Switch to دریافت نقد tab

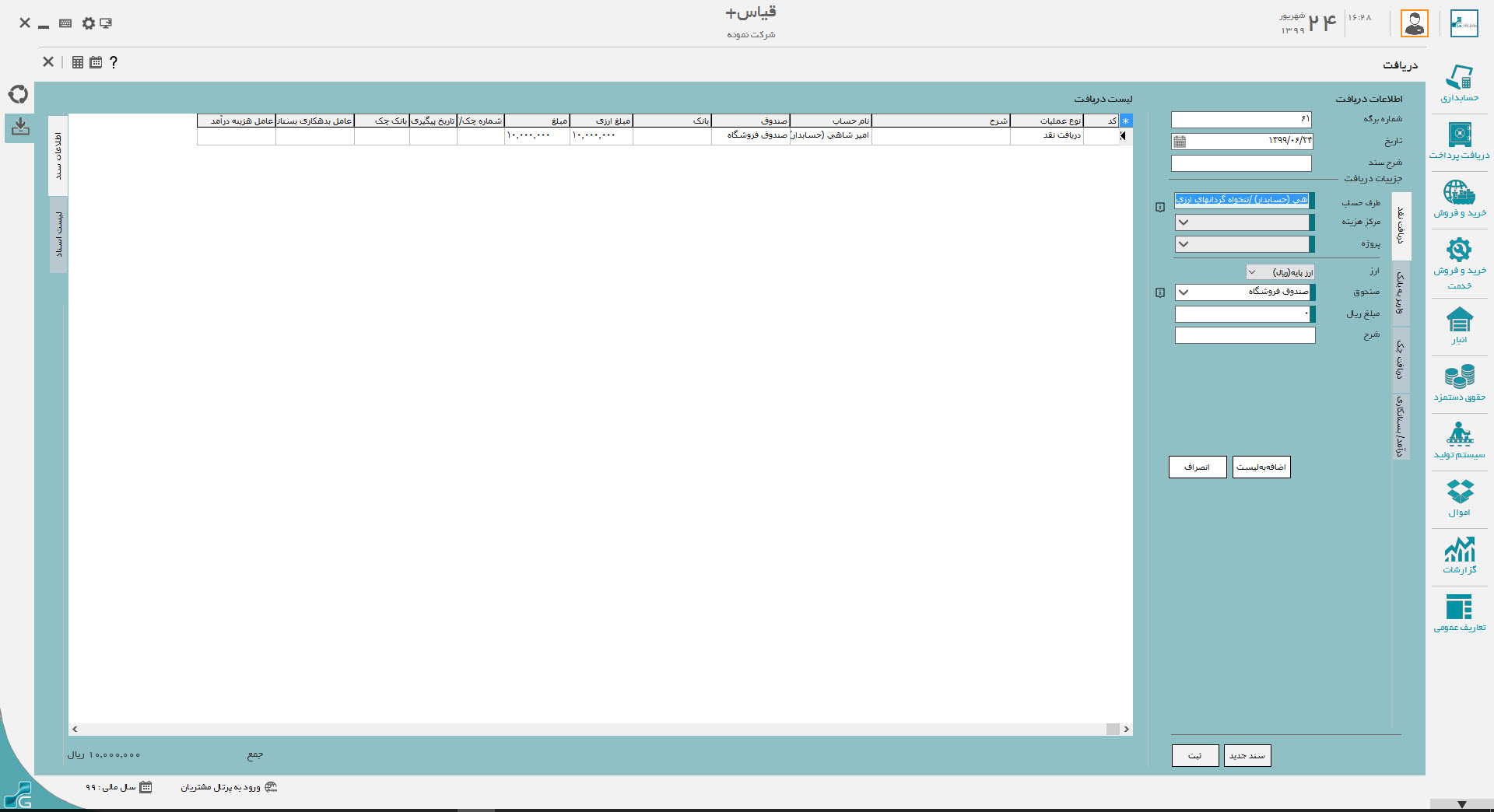[1401, 226]
